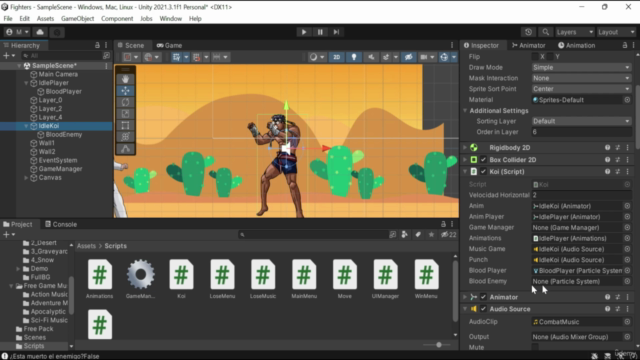Screen dimensions: 640x360
Task: Open Rigidbody 2D preset settings icon
Action: [618, 147]
